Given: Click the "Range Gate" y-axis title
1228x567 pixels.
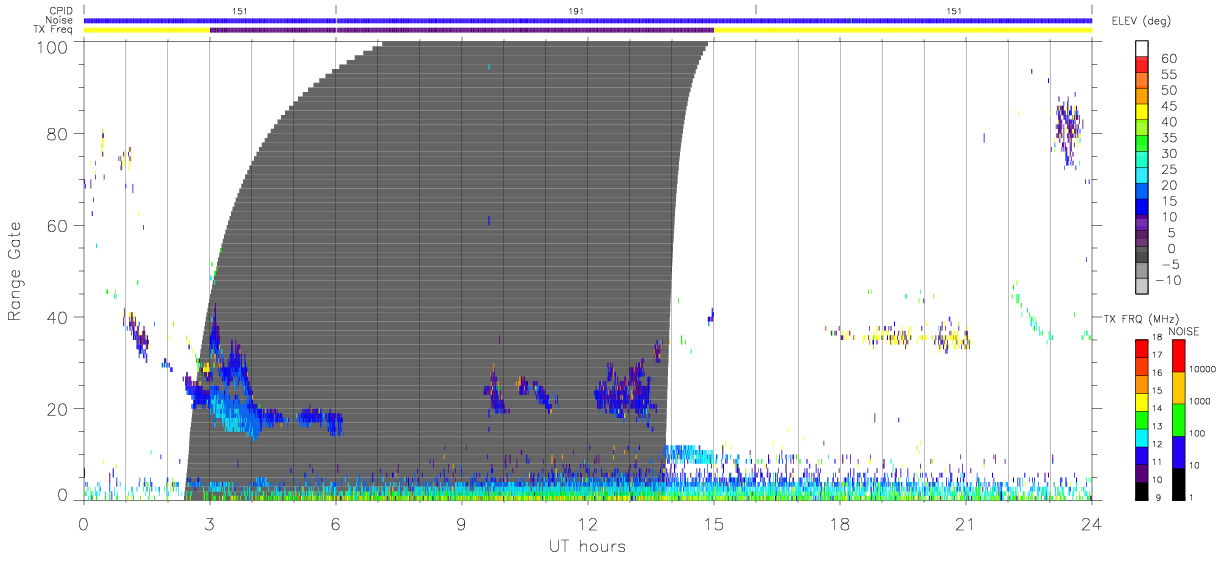Looking at the screenshot, I should pos(16,271).
